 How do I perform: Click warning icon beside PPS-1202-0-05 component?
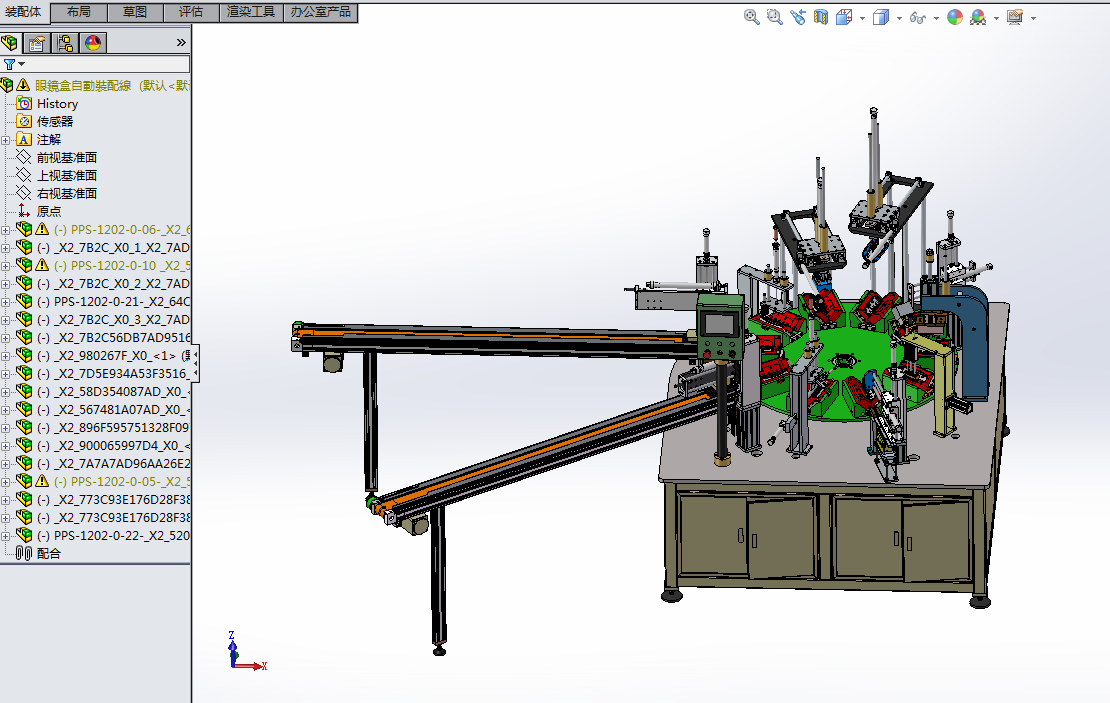[x=42, y=481]
